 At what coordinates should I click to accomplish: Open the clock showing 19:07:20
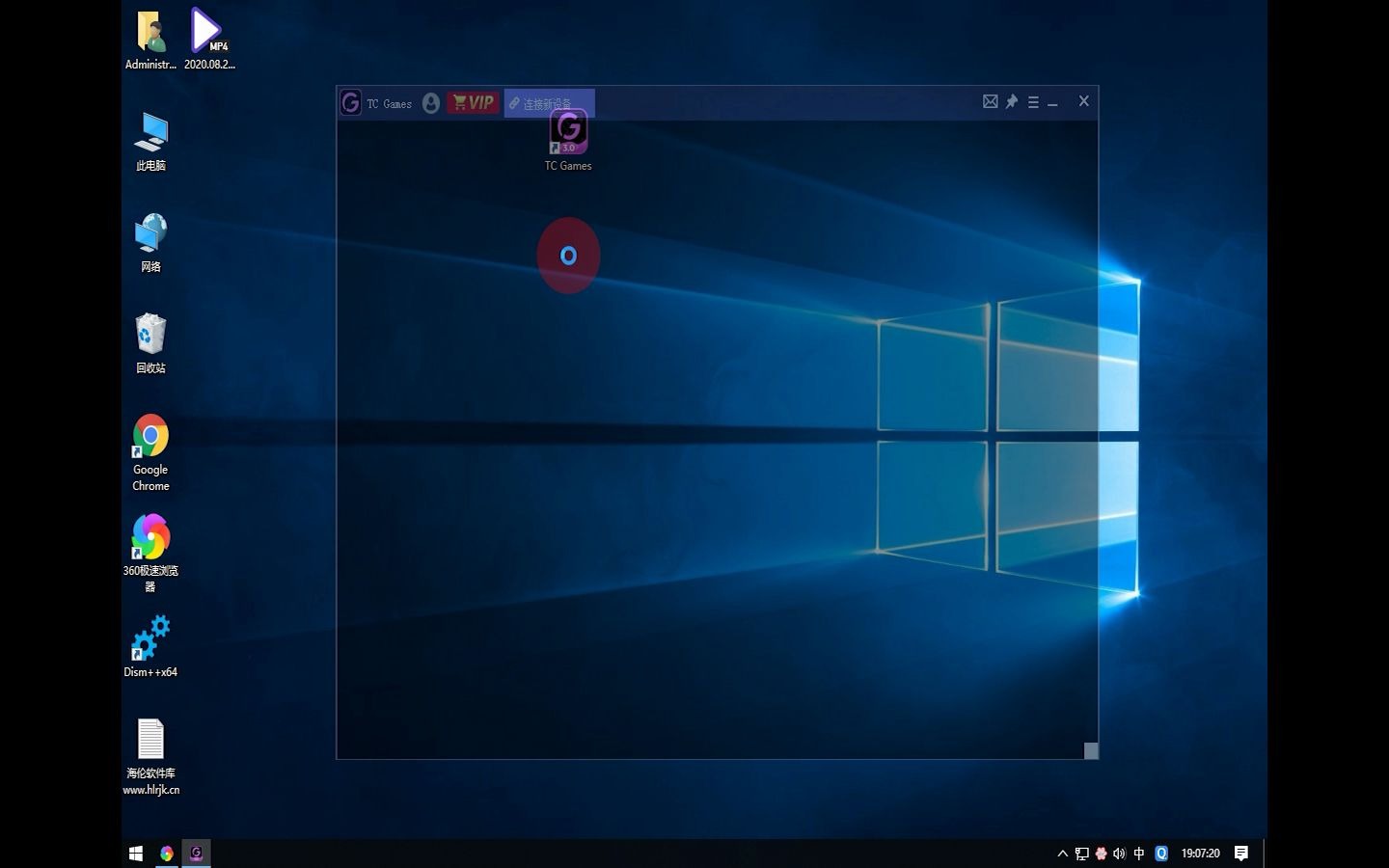pyautogui.click(x=1200, y=854)
